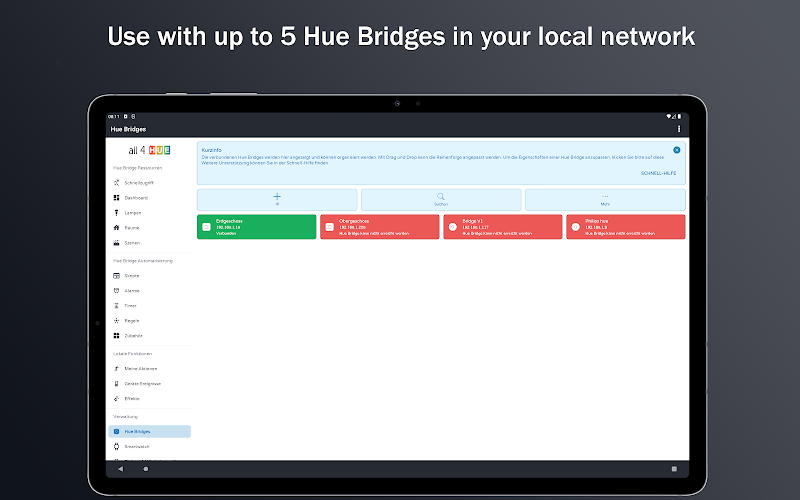Click the round Philips hue icon
800x500 pixels.
point(576,227)
